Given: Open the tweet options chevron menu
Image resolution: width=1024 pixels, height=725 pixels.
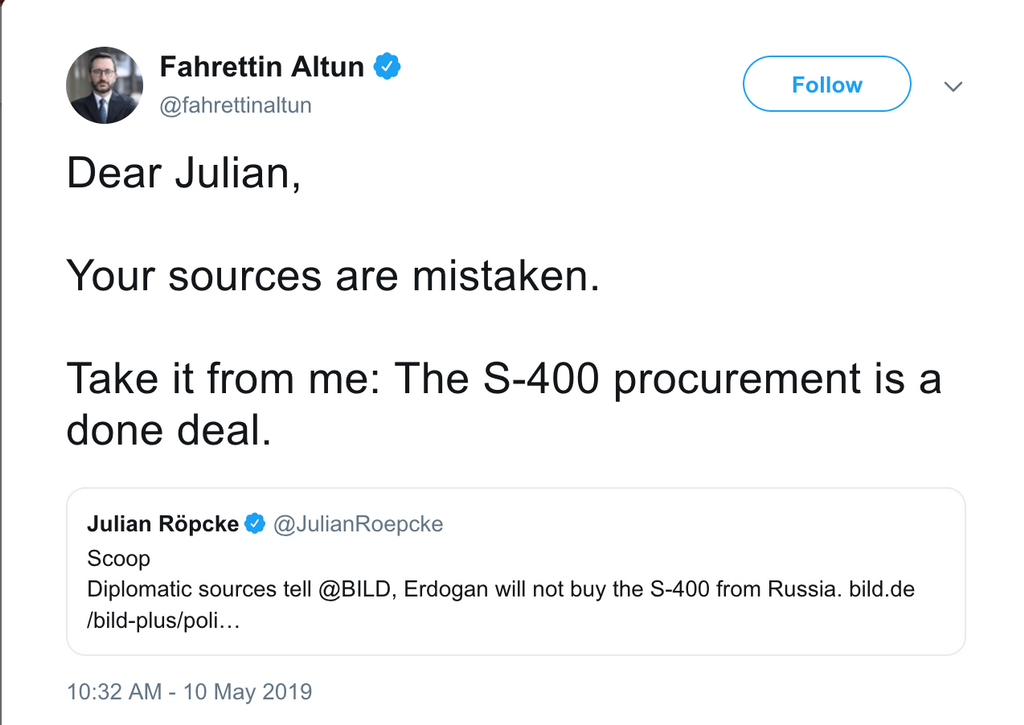Looking at the screenshot, I should tap(953, 87).
